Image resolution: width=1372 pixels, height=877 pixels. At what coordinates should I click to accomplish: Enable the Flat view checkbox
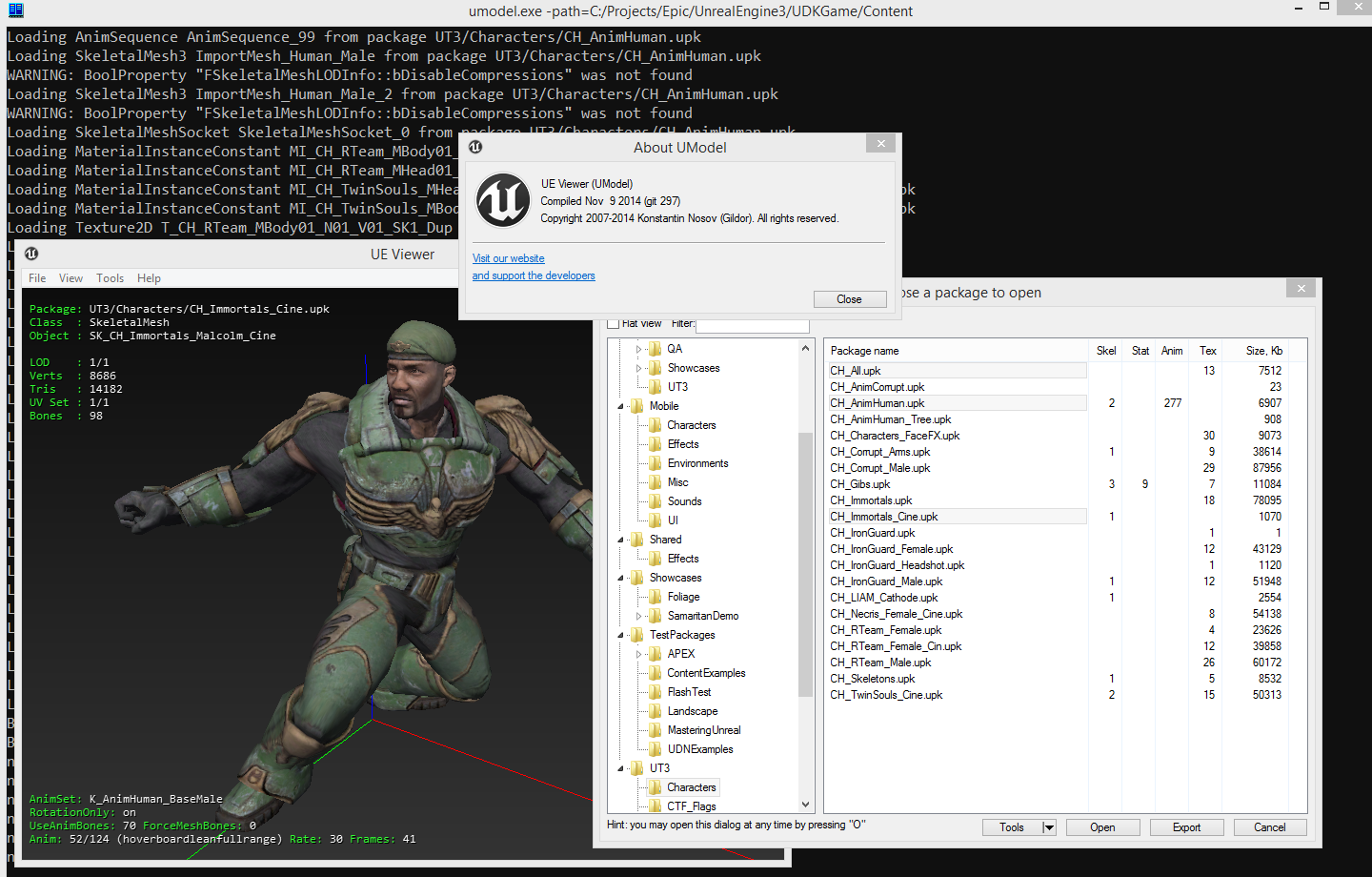[614, 324]
